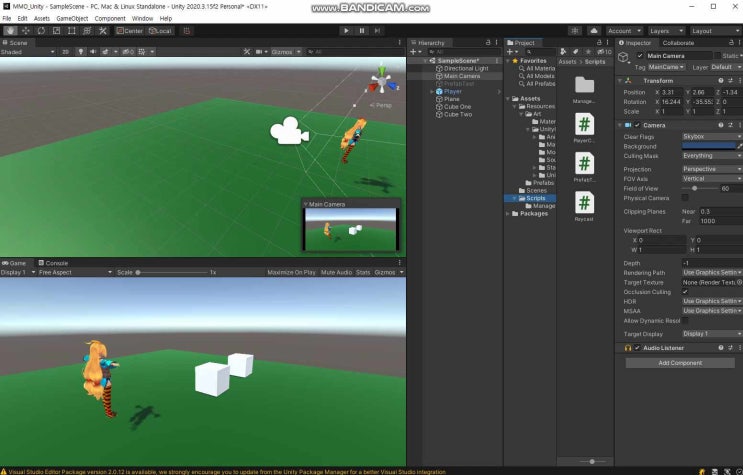
Task: Open the Collab cloud services icon
Action: (594, 31)
